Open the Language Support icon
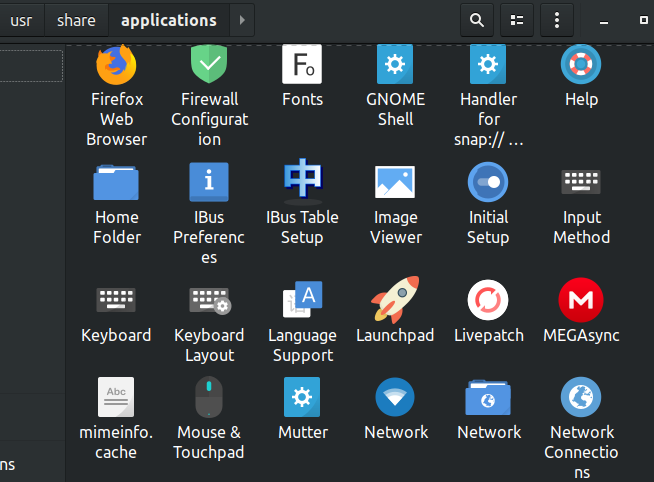The width and height of the screenshot is (654, 482). [x=302, y=300]
